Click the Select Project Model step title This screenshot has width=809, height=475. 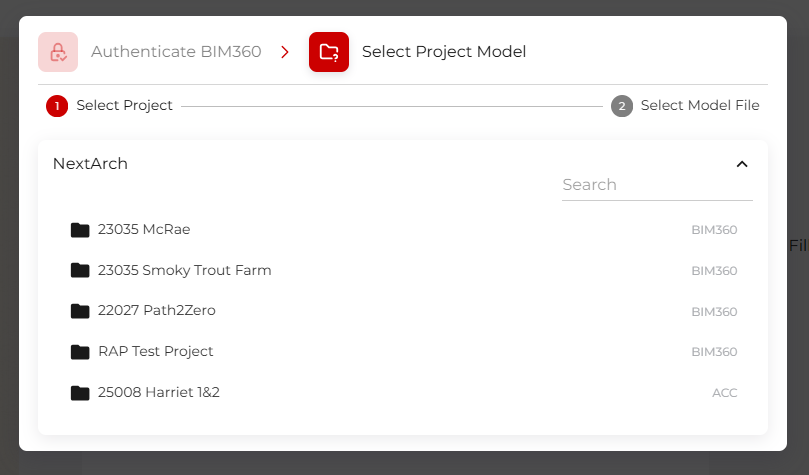444,52
